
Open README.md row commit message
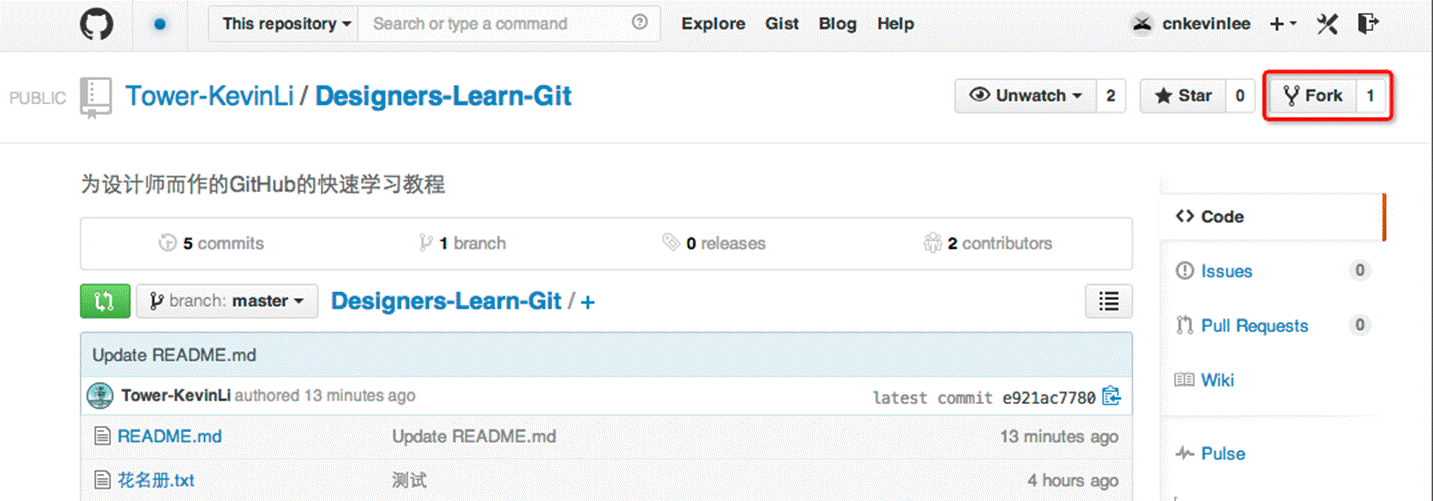click(474, 436)
